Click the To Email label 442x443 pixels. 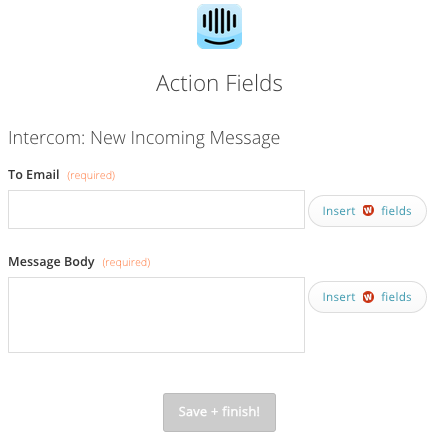point(34,175)
